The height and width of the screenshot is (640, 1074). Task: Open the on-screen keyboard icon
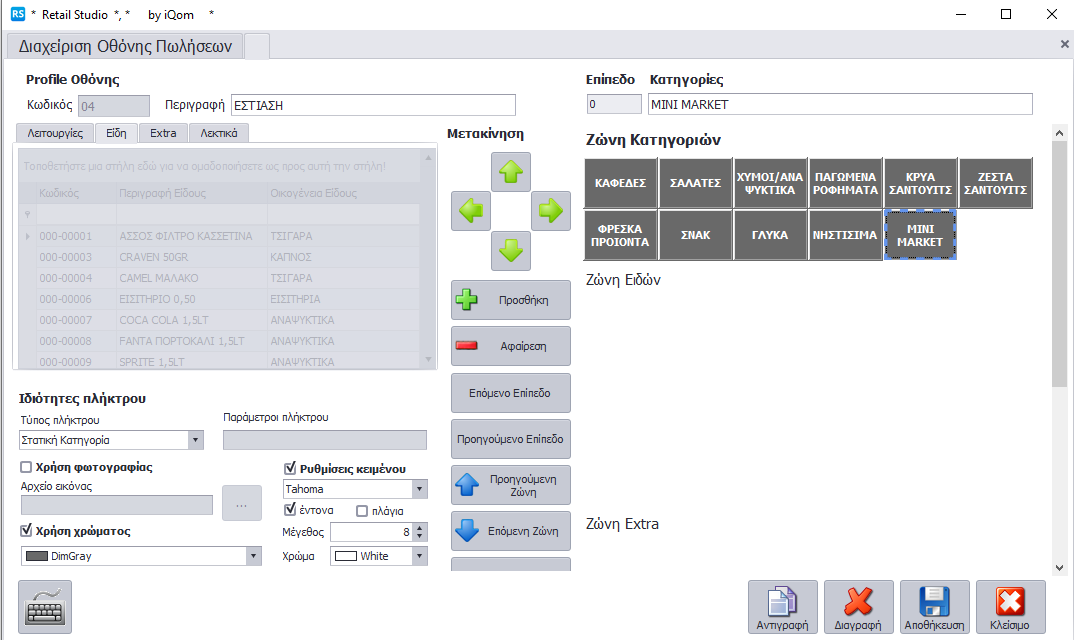45,606
